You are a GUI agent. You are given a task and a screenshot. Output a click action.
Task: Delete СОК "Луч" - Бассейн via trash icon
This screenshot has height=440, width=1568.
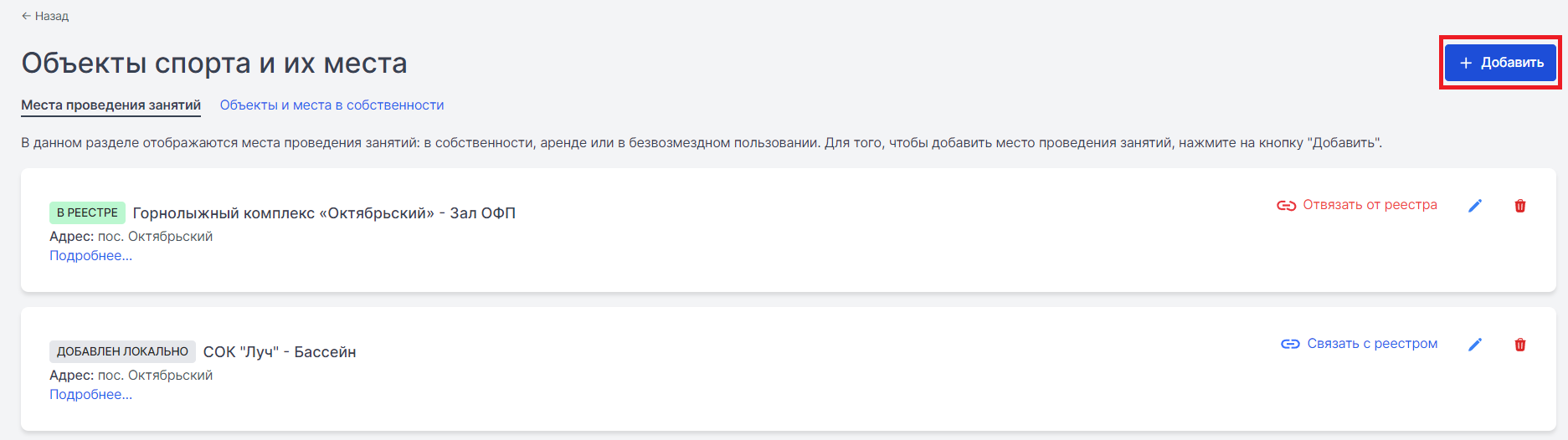(1520, 345)
